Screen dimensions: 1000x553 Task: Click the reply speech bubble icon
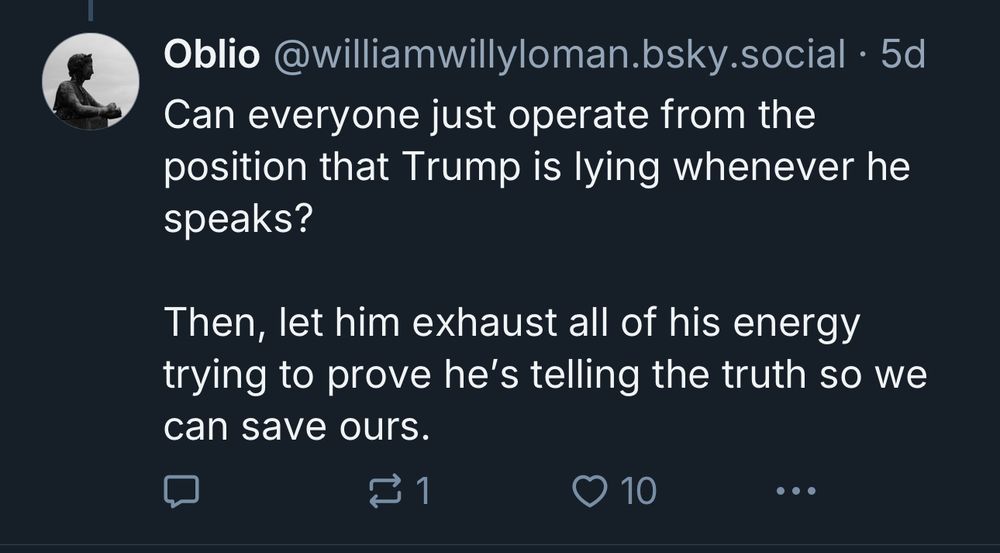[x=183, y=490]
